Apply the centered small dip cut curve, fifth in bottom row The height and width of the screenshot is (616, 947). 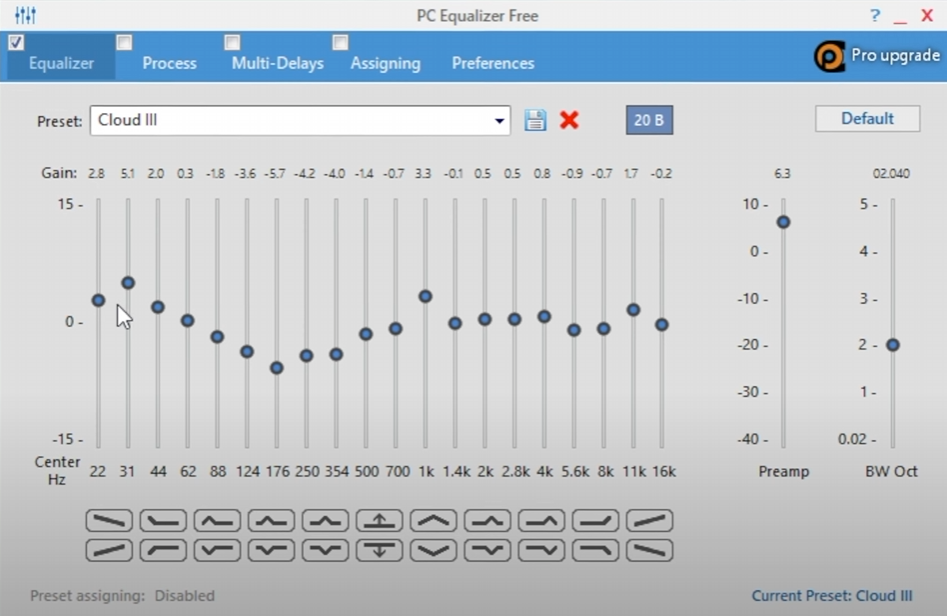[x=326, y=550]
